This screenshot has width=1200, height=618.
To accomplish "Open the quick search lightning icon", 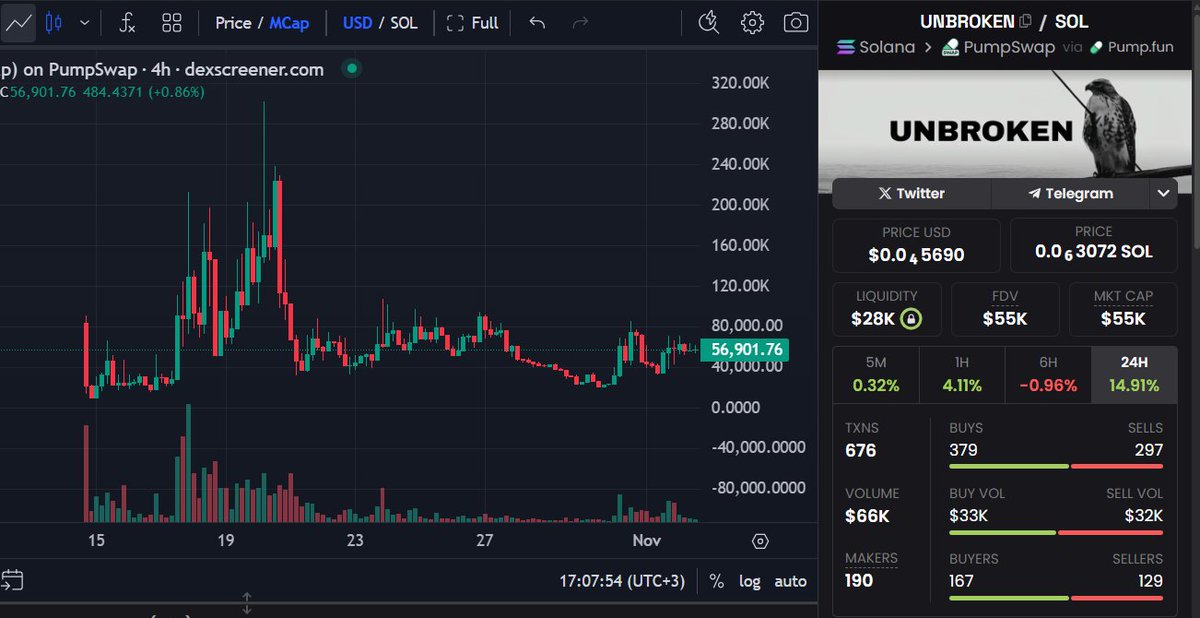I will pos(709,22).
